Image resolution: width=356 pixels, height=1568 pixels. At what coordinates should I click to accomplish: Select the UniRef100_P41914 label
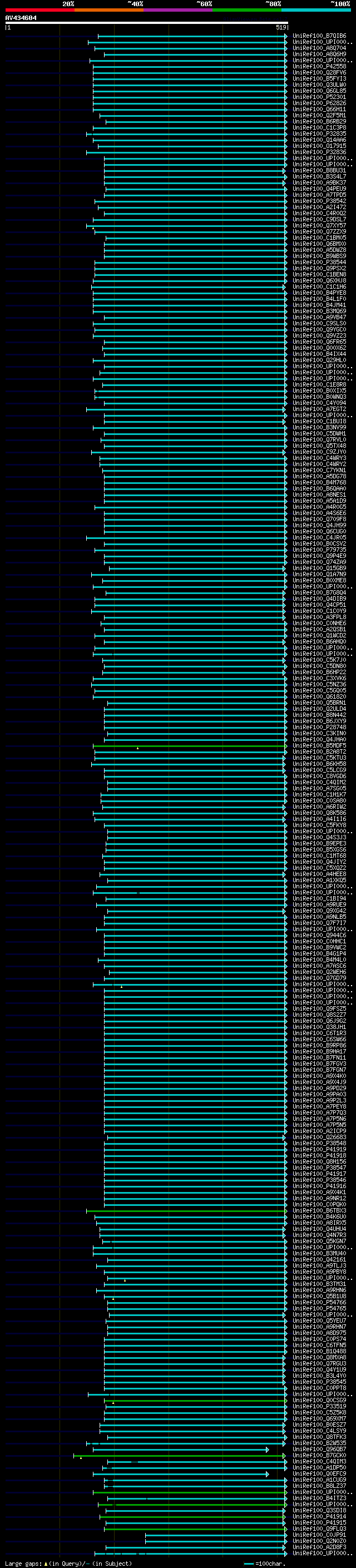[x=319, y=1516]
